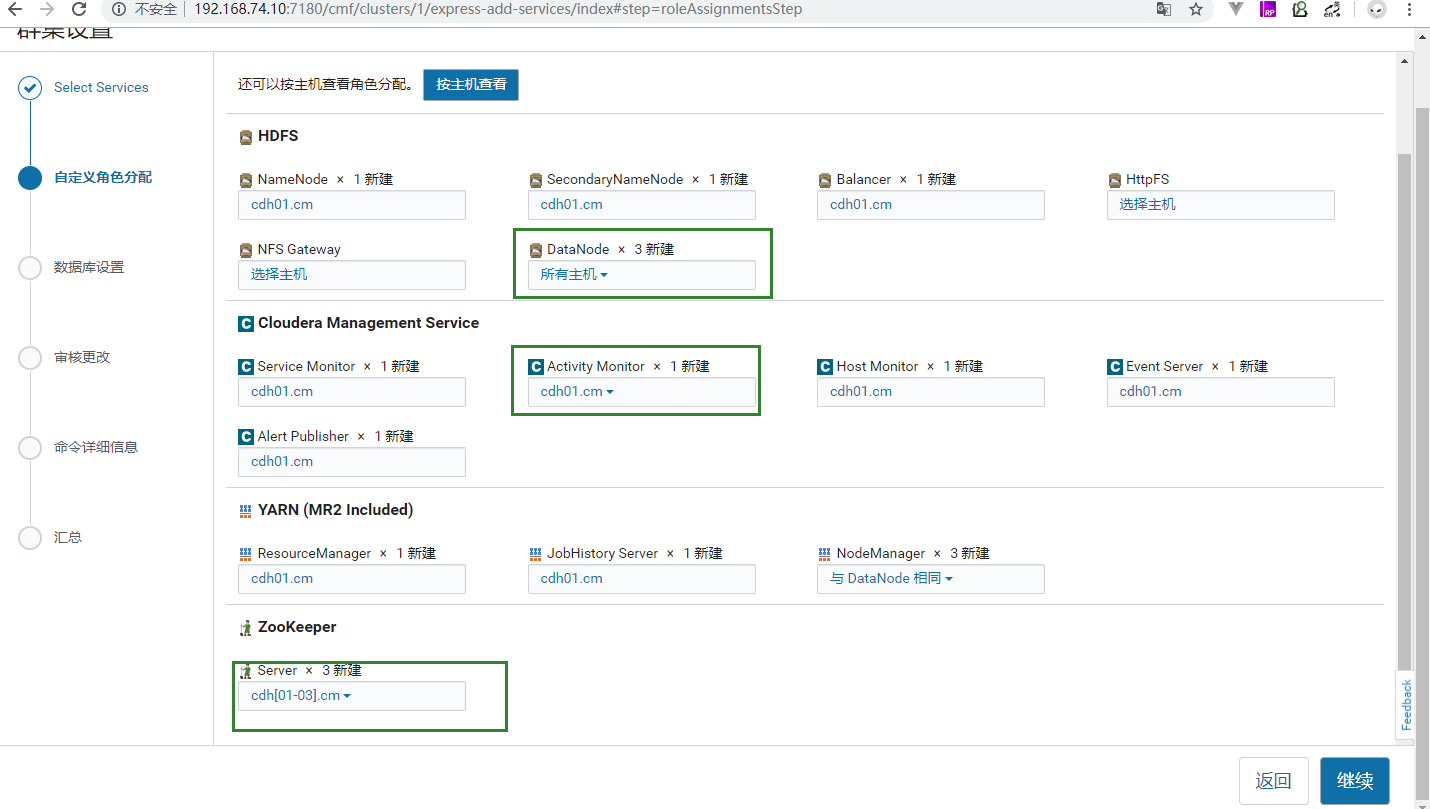Click the purple RP extension icon
1430x809 pixels.
1268,9
